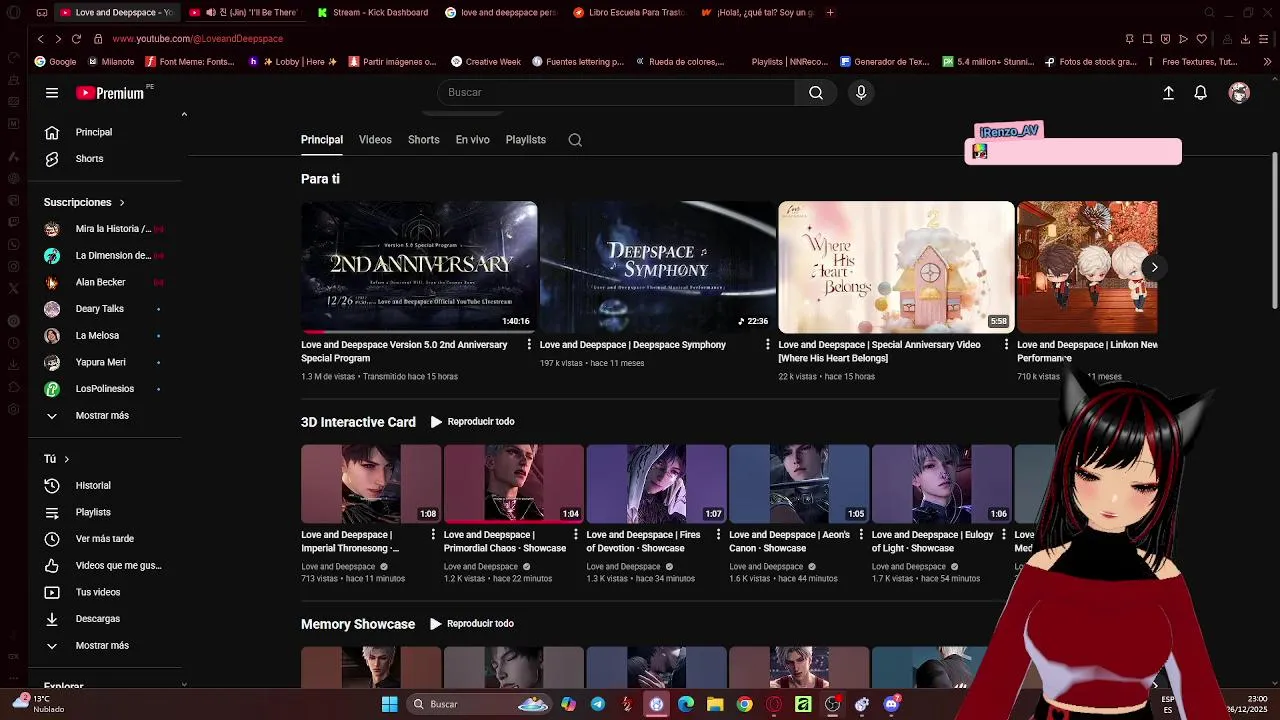Play all Memory Showcase videos
The height and width of the screenshot is (720, 1280).
pyautogui.click(x=472, y=624)
